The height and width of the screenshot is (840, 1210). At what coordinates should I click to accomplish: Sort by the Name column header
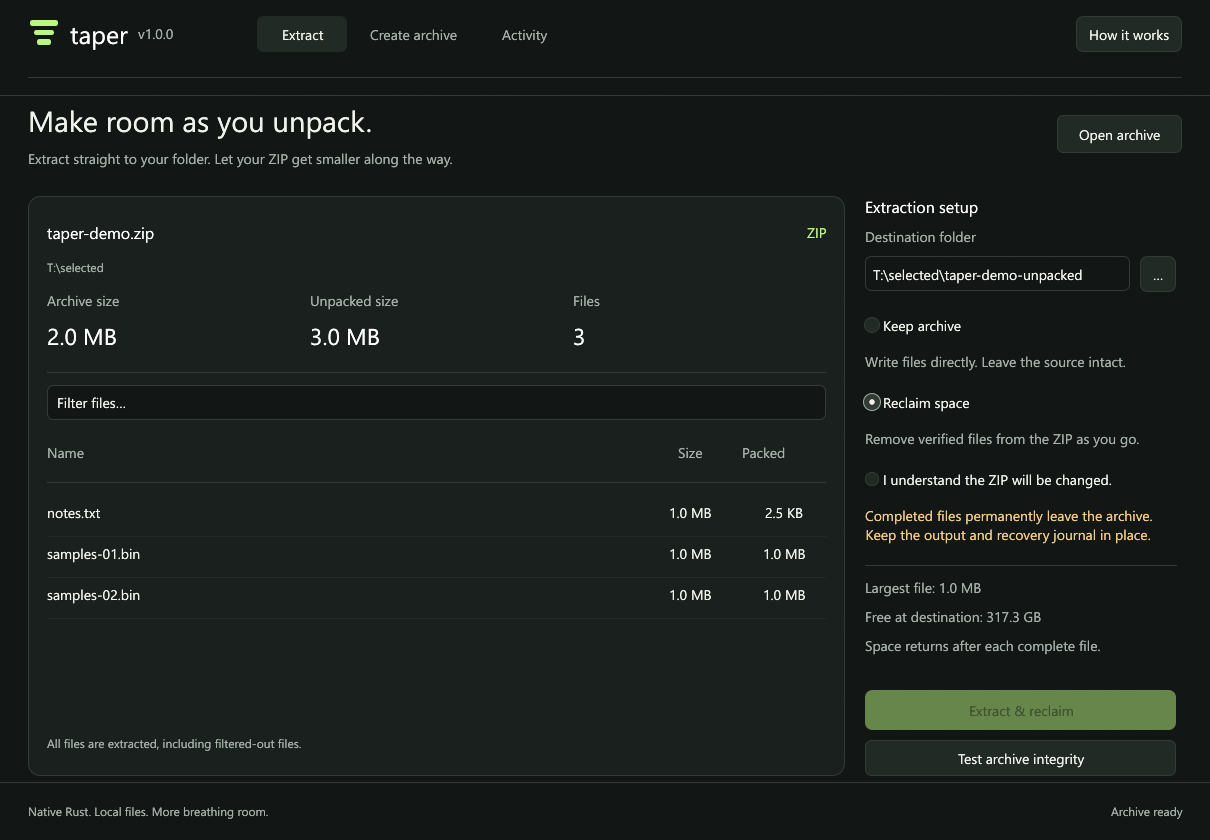pos(65,453)
